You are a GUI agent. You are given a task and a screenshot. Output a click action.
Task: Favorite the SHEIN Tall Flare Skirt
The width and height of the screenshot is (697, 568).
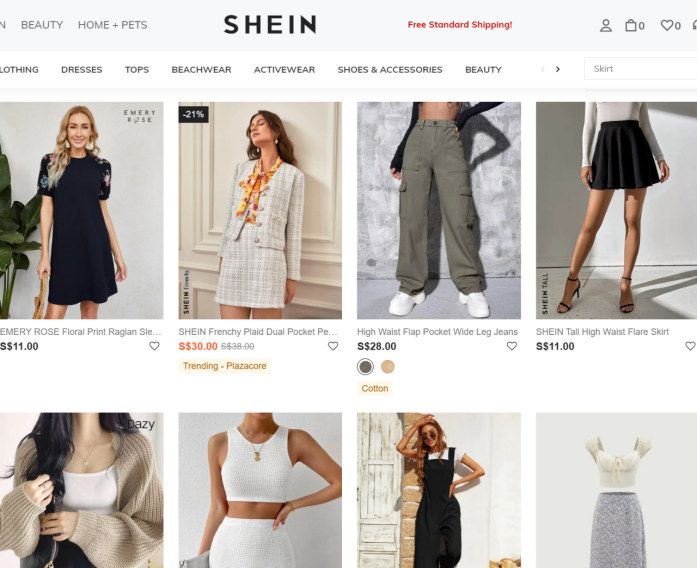click(x=690, y=346)
